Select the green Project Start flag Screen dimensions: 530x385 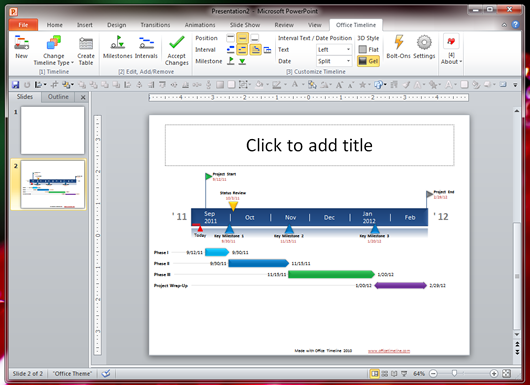[x=208, y=176]
